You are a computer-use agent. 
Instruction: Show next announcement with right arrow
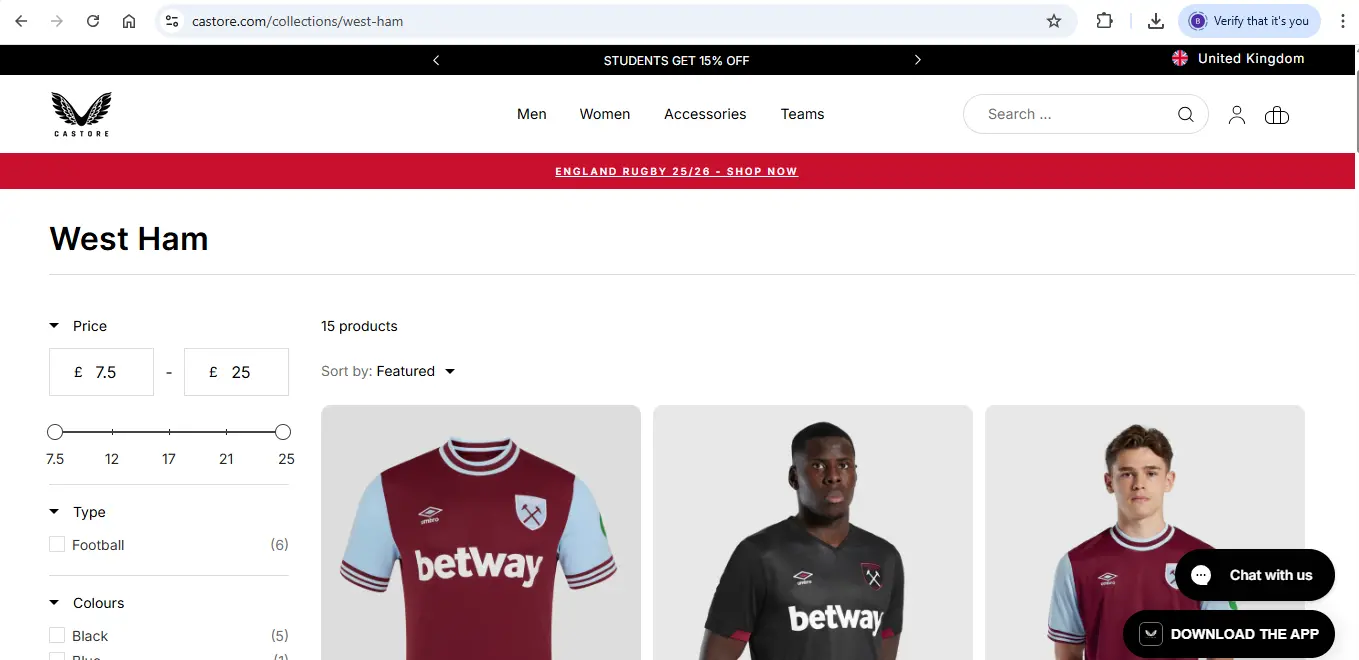point(918,60)
